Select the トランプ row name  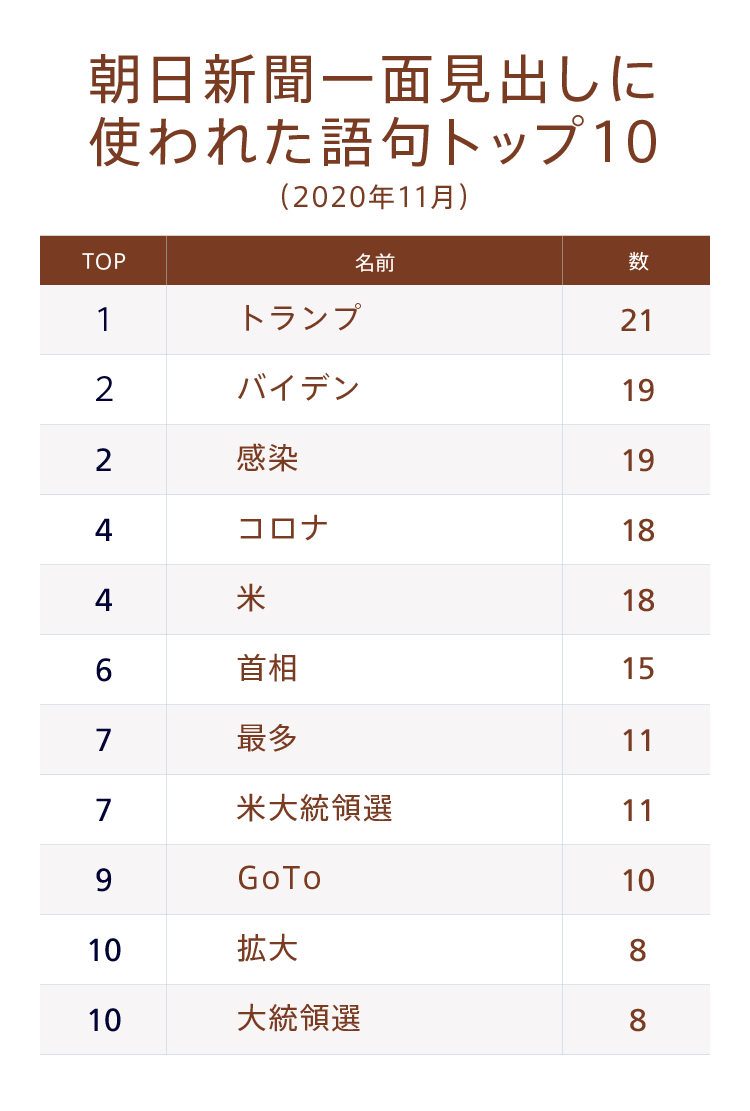299,319
